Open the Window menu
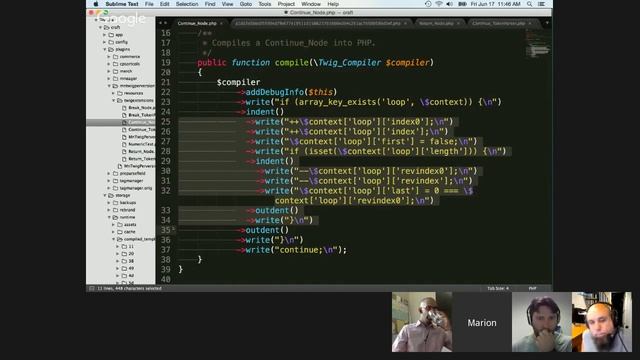Screen dimensions: 640x360 311,4
